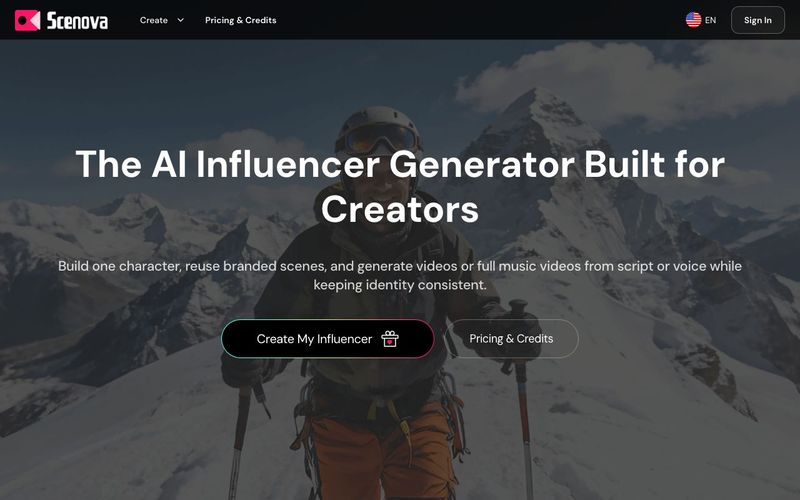Image resolution: width=800 pixels, height=500 pixels.
Task: Click the Scenova wordmark text
Action: point(77,21)
